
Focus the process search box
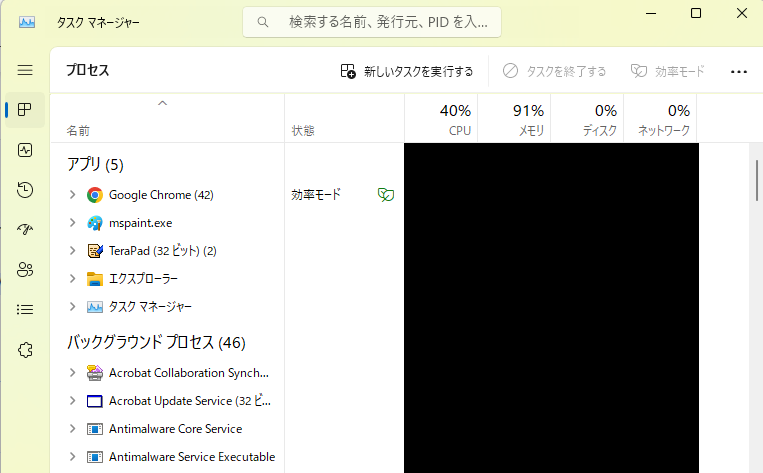tap(372, 22)
